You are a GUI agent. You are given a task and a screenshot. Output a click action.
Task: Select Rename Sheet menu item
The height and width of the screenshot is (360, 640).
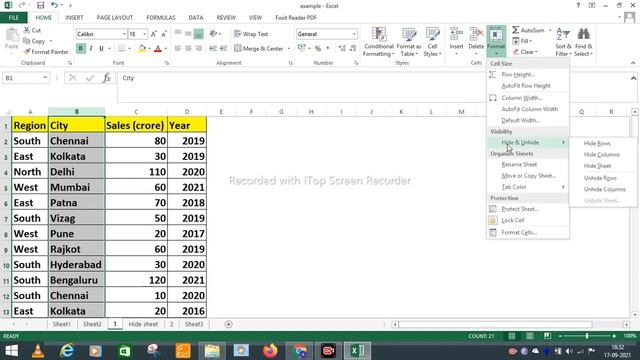[x=528, y=164]
